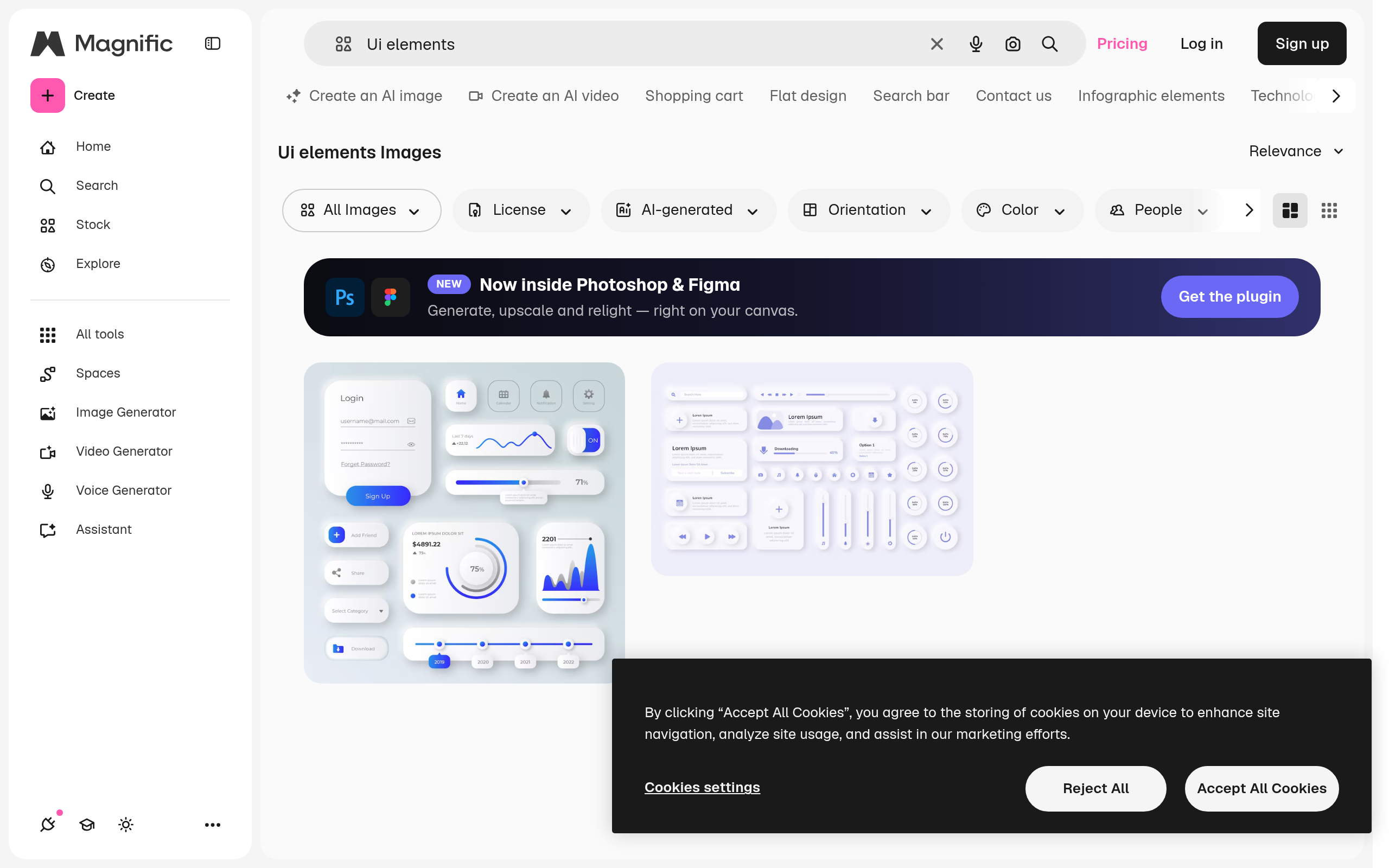
Task: Open the AI-generated filter dropdown
Action: point(688,210)
